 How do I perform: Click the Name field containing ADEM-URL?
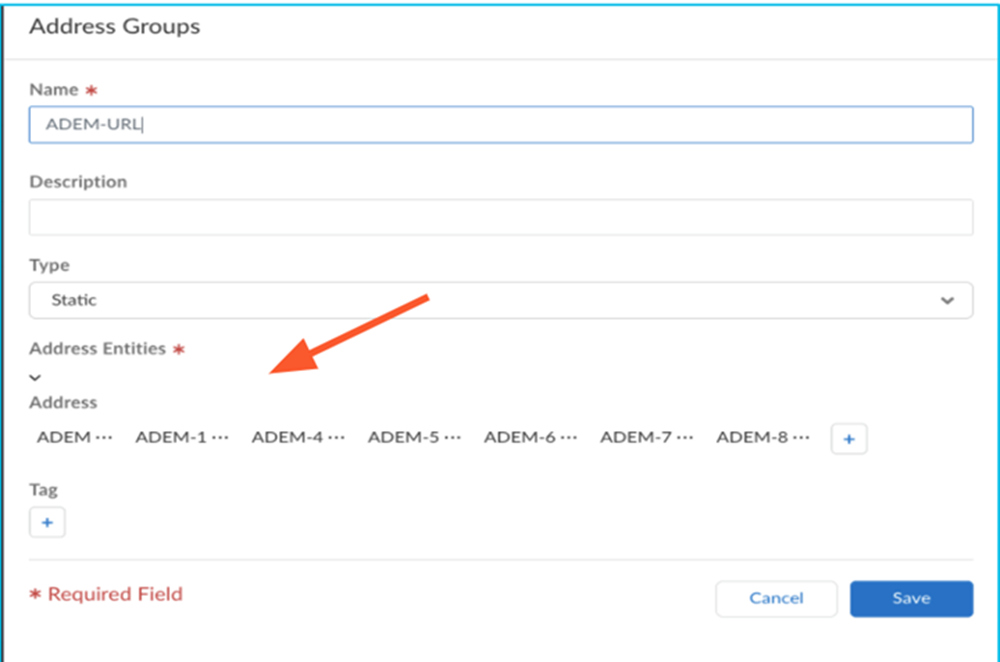[500, 125]
